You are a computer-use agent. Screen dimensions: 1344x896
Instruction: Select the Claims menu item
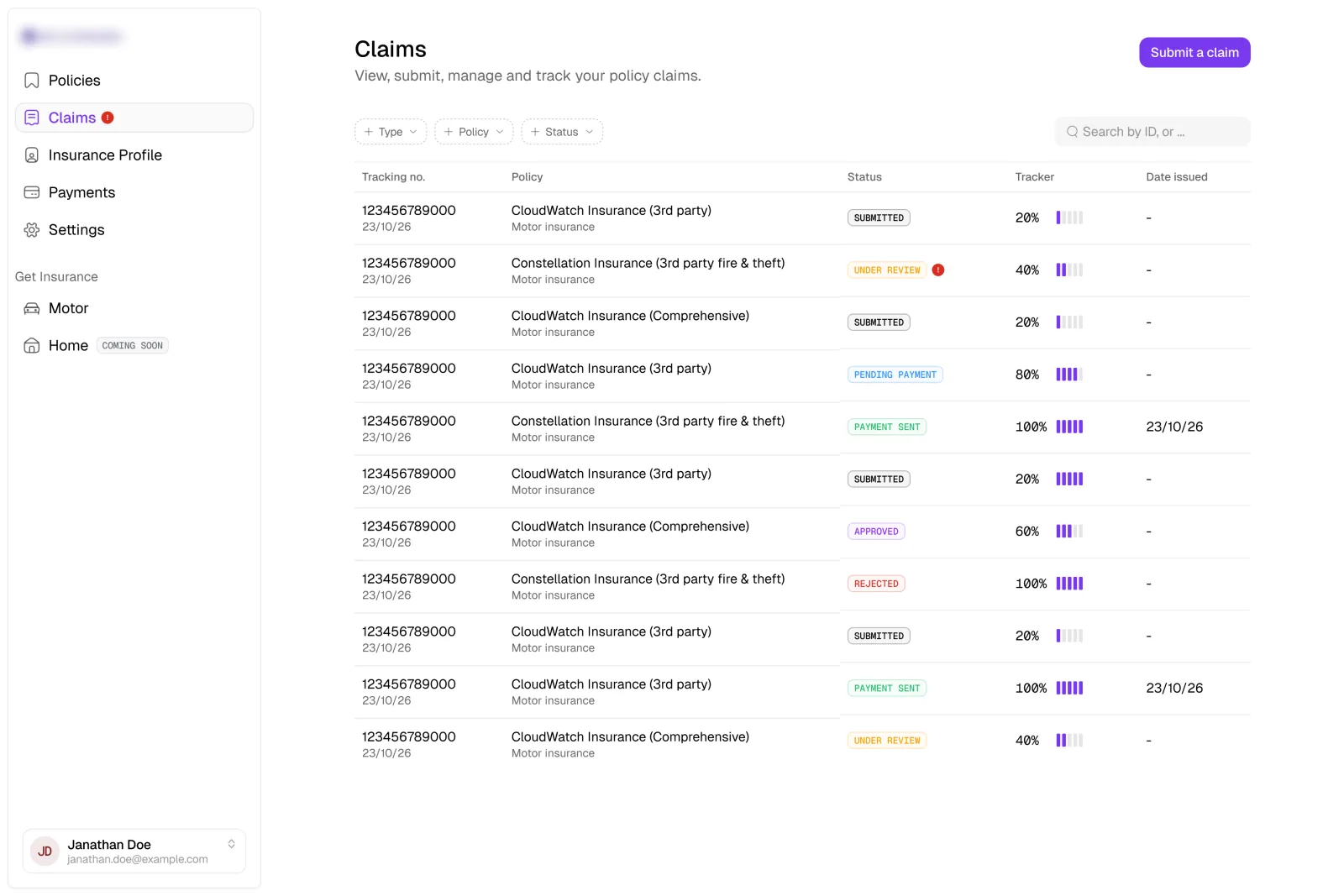[x=134, y=118]
